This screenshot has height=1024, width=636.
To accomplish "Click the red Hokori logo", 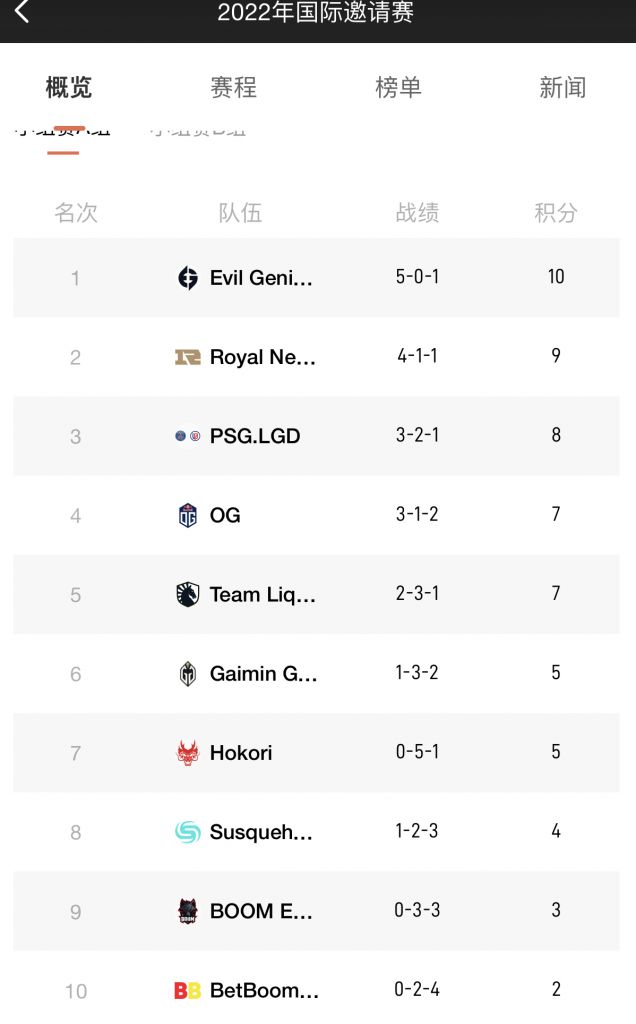I will click(x=188, y=753).
